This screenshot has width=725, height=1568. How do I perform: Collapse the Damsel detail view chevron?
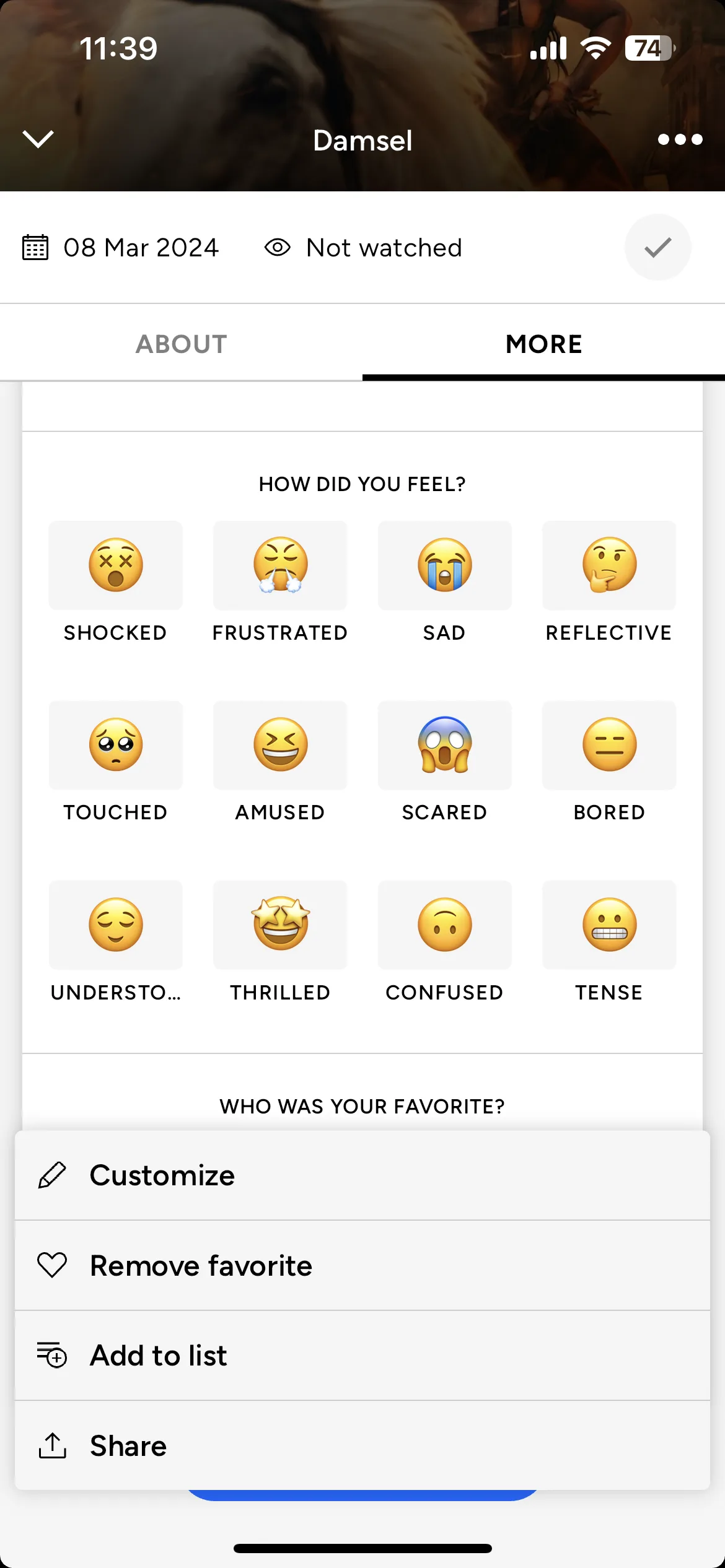point(38,139)
